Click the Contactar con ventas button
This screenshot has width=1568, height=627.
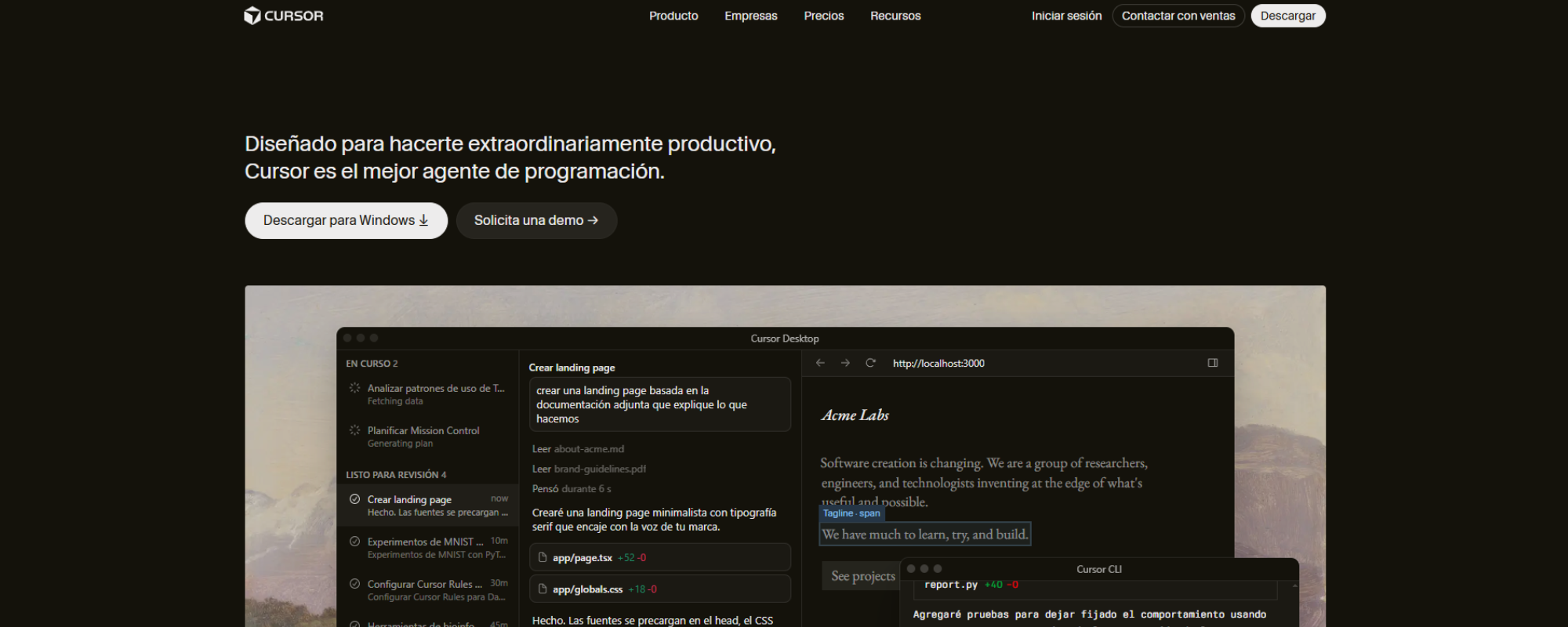tap(1178, 16)
